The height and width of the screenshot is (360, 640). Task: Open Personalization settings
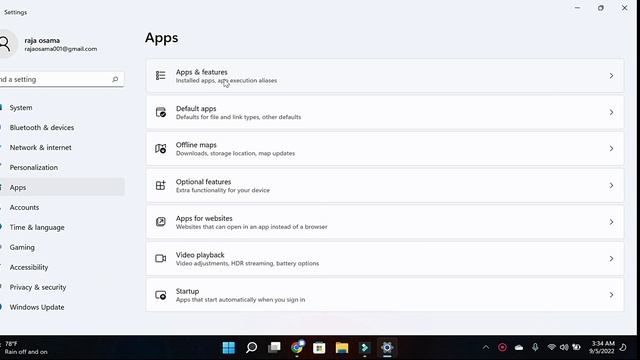tap(62, 167)
